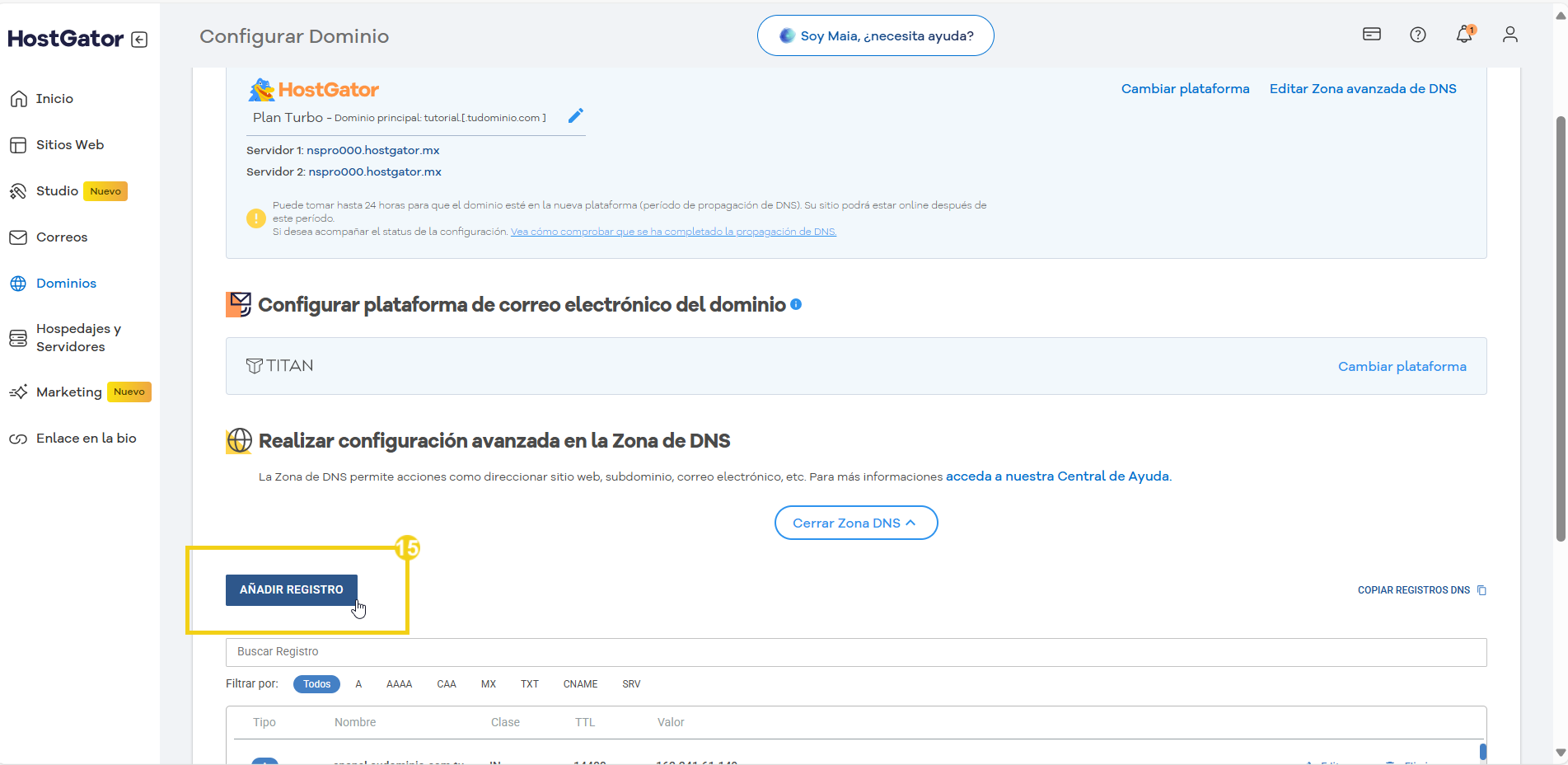Click the Buscar Registro search field
This screenshot has height=765, width=1568.
[855, 652]
